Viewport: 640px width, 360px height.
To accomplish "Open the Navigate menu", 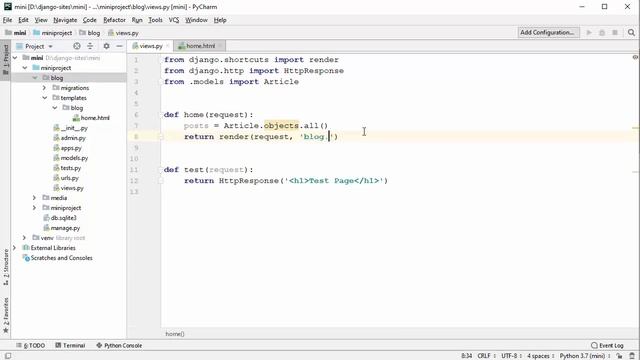I will pyautogui.click(x=65, y=20).
